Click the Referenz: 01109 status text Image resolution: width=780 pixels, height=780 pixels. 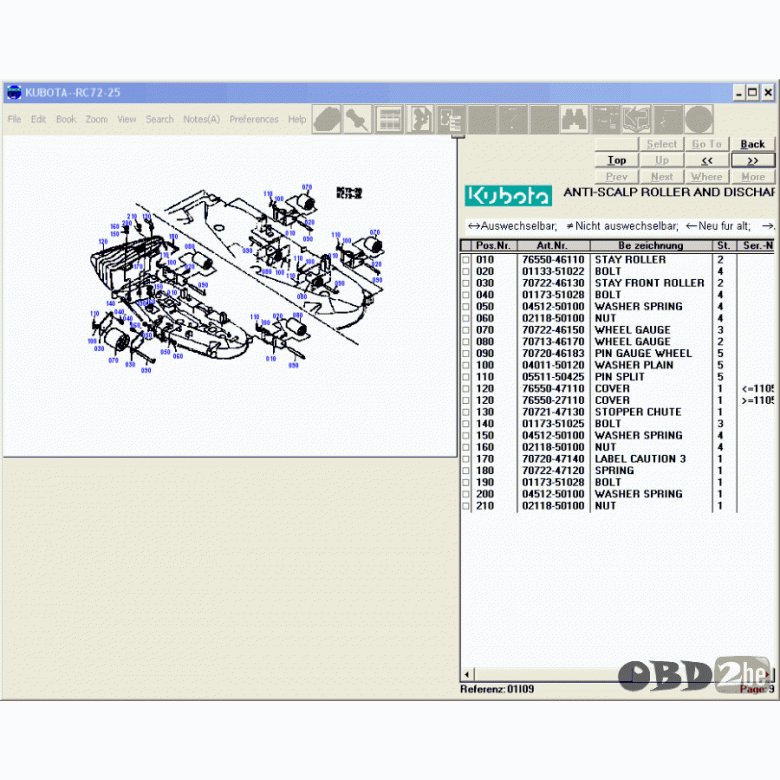point(497,689)
